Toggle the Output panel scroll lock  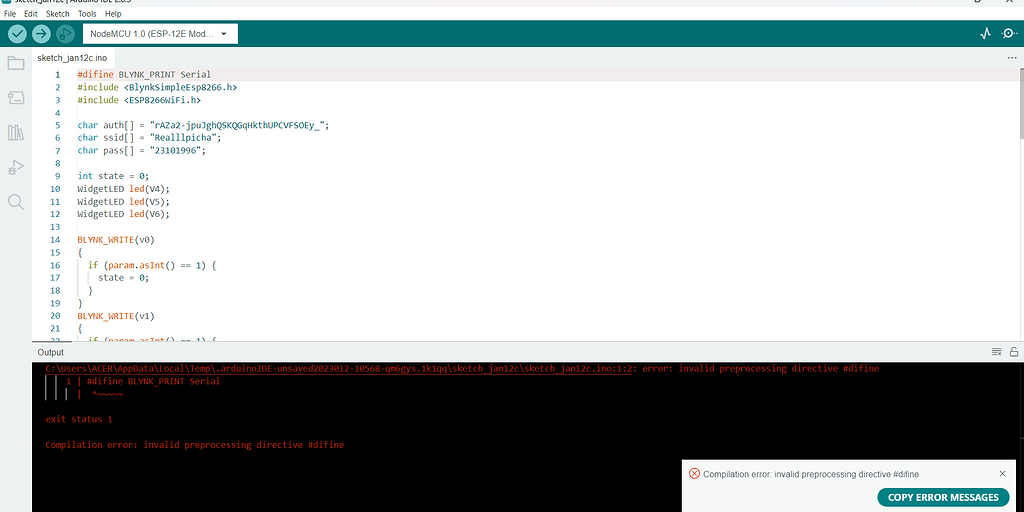(x=1014, y=352)
